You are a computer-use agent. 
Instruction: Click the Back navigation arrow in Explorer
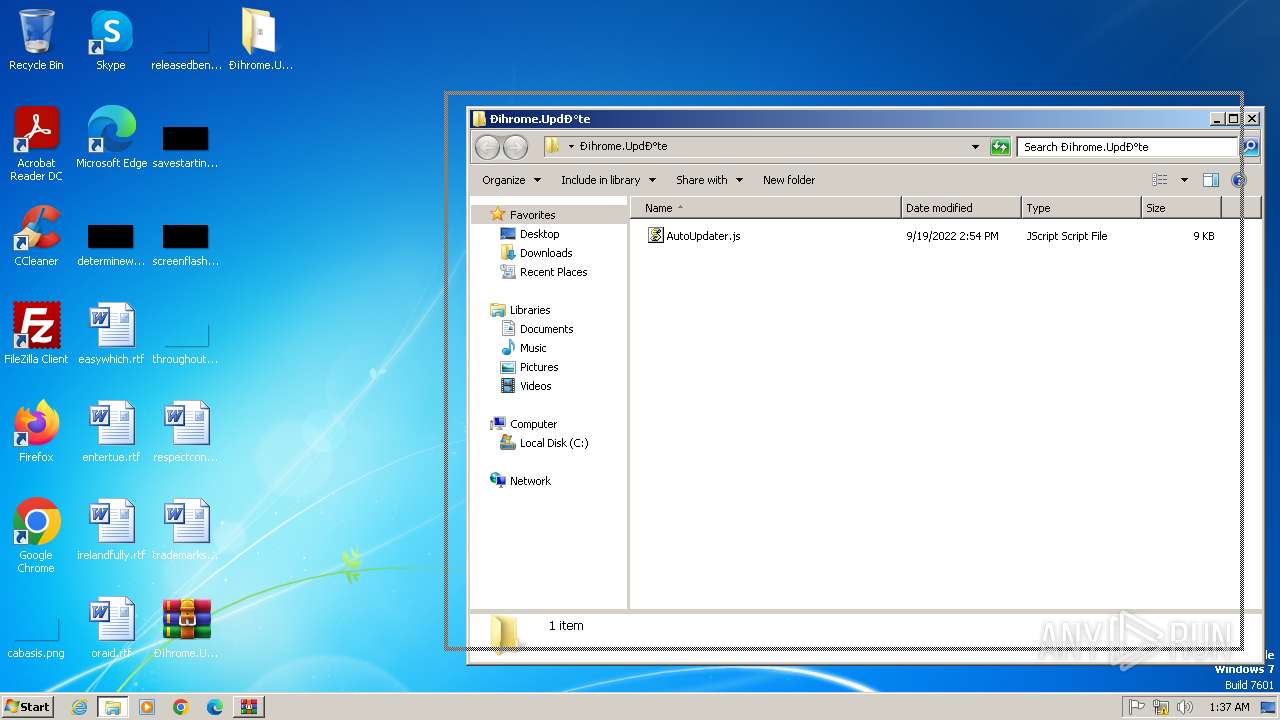click(x=487, y=147)
